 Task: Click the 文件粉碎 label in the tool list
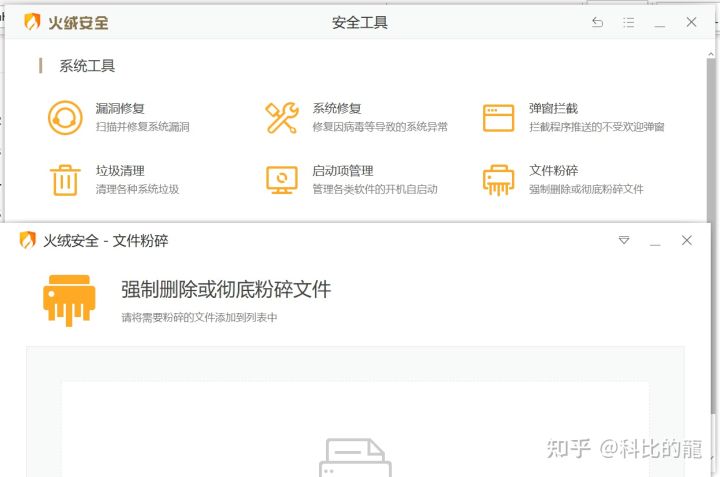553,171
